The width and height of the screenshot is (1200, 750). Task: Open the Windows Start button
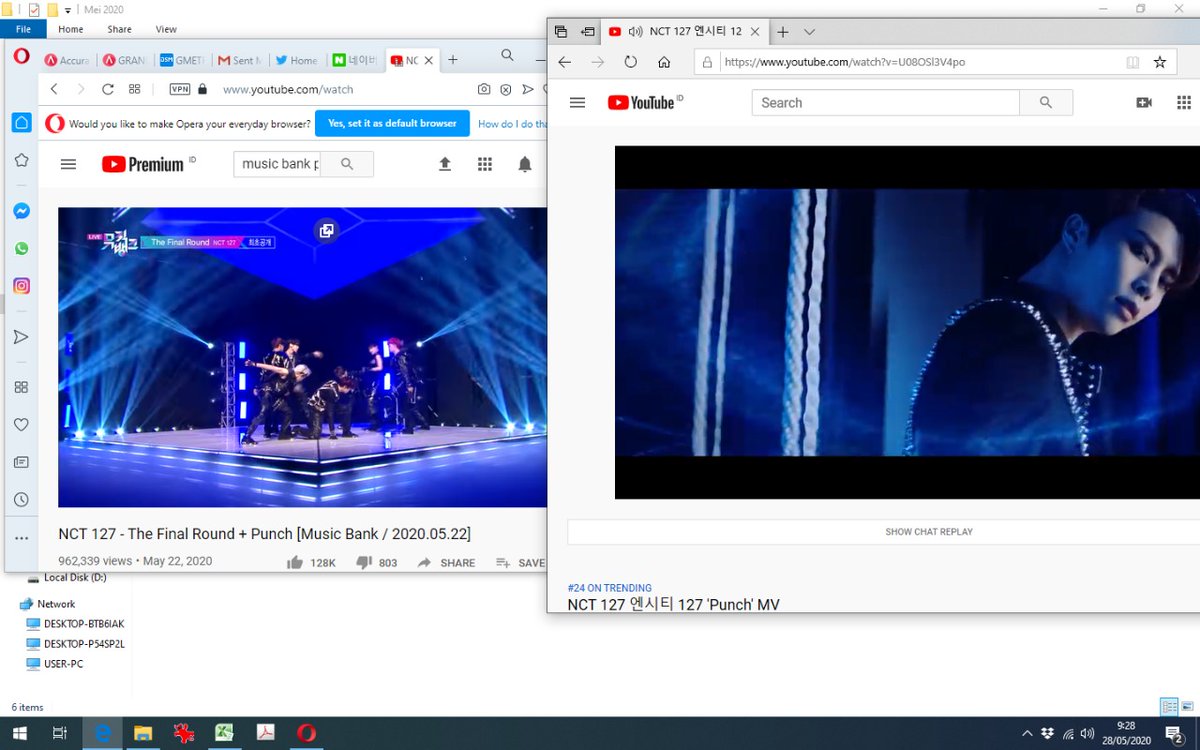click(19, 733)
